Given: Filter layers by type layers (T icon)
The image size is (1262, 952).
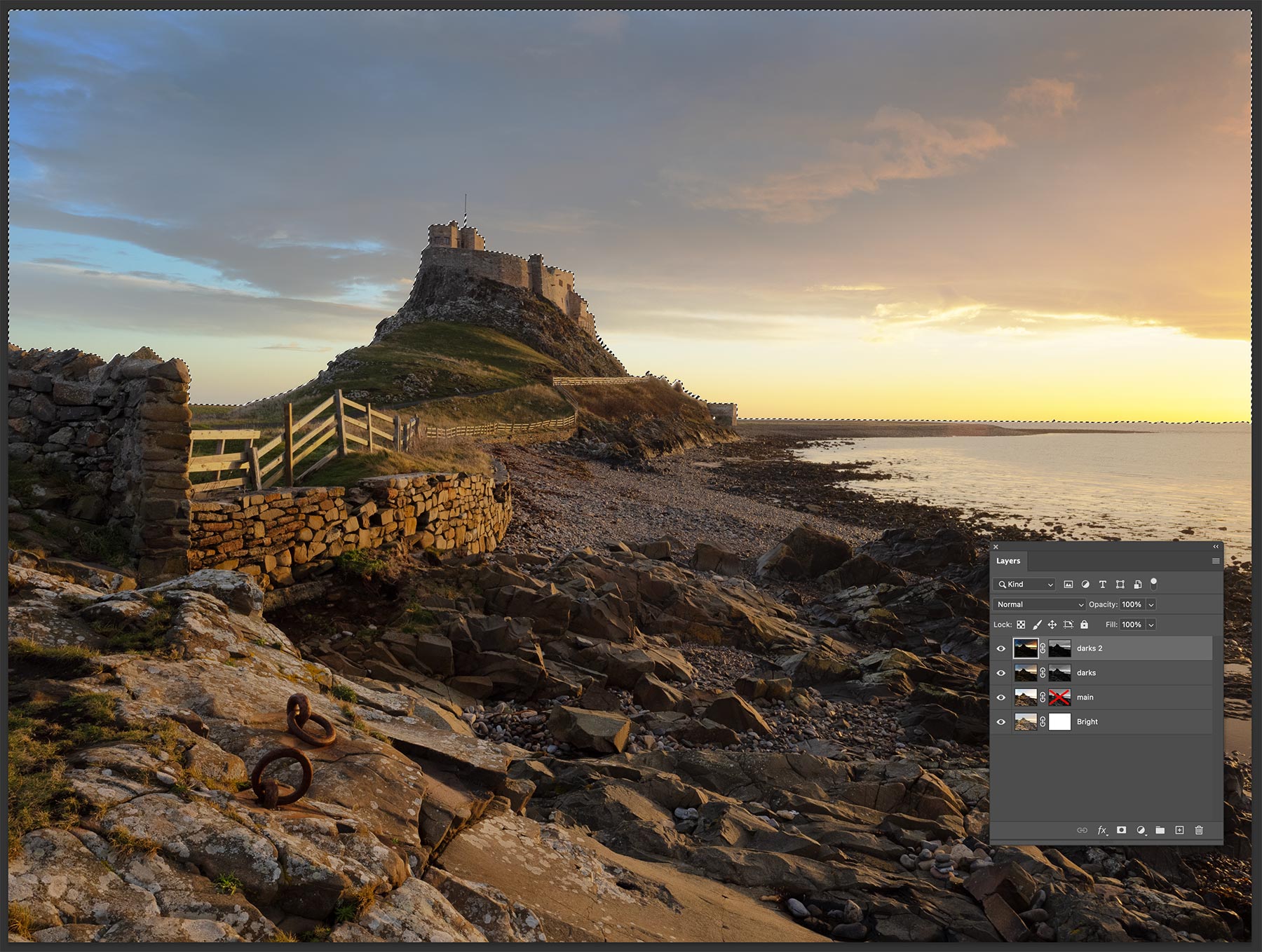Looking at the screenshot, I should [x=1102, y=584].
